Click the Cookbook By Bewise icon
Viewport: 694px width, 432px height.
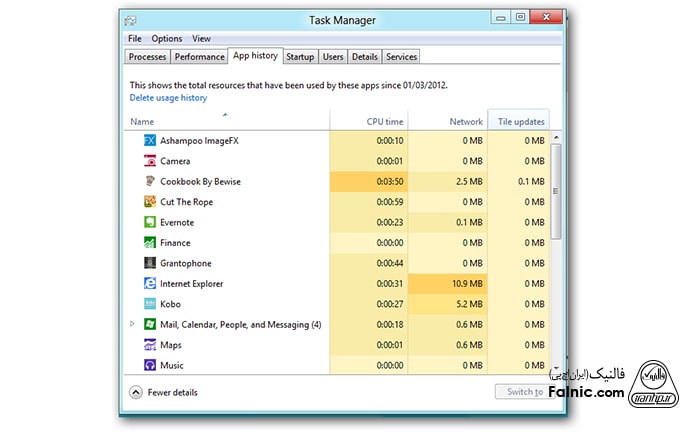(x=150, y=182)
